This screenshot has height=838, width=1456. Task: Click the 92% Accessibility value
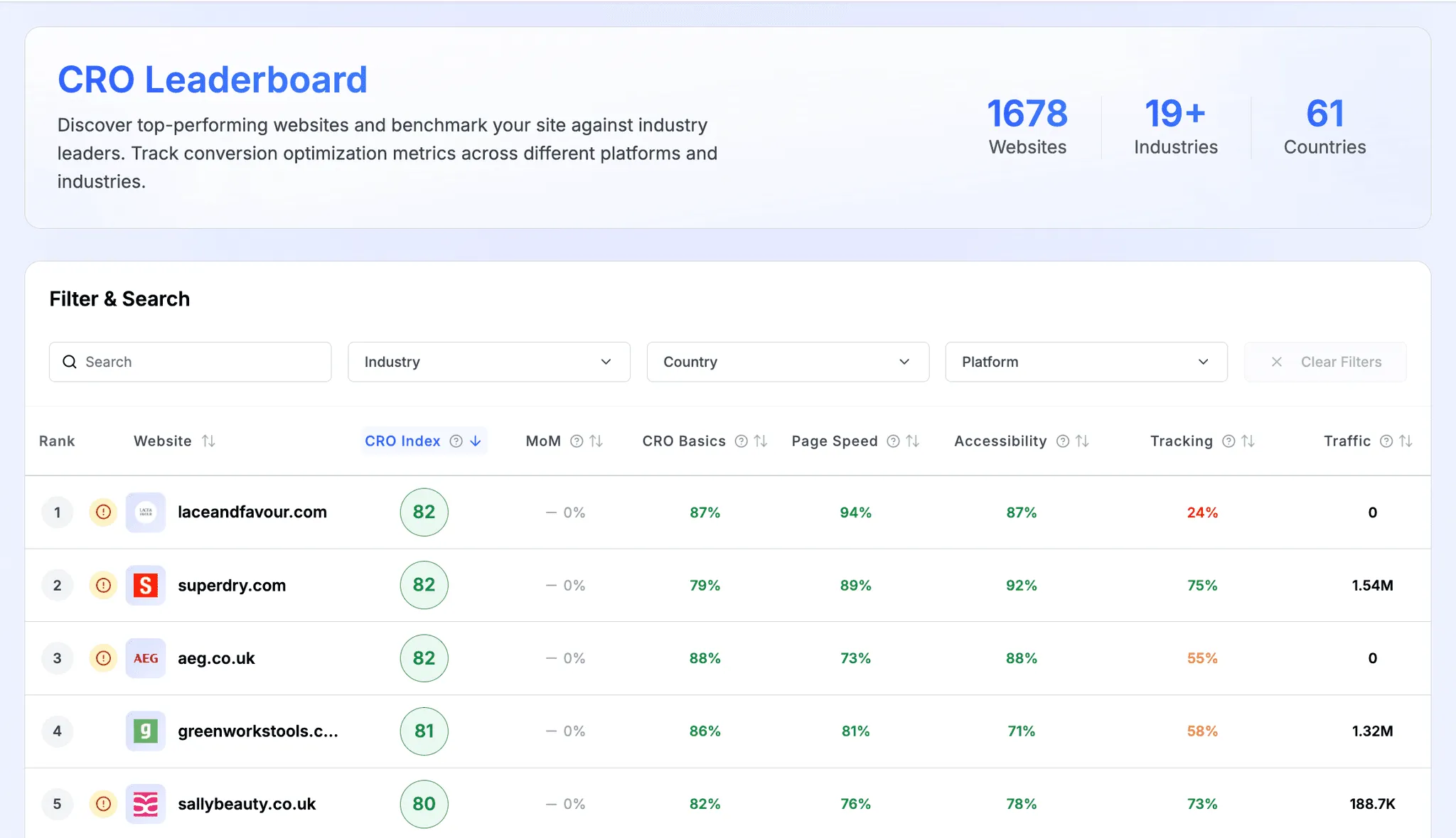coord(1021,586)
